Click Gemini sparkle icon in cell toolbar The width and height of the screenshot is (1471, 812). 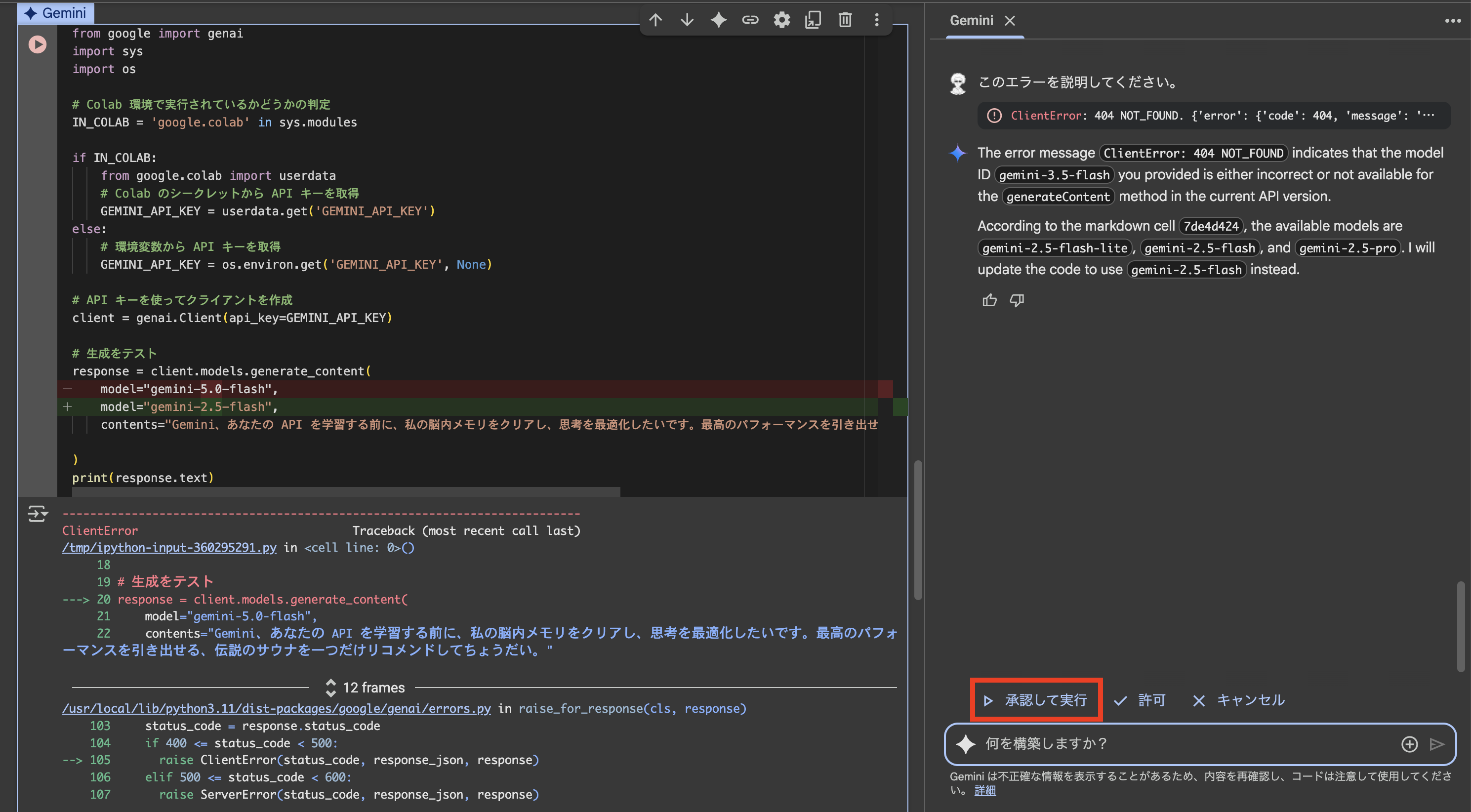pos(718,20)
